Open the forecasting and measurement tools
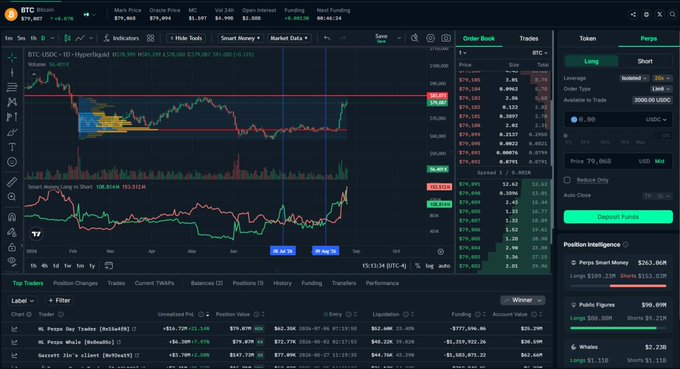Viewport: 680px width, 369px height. pos(12,117)
